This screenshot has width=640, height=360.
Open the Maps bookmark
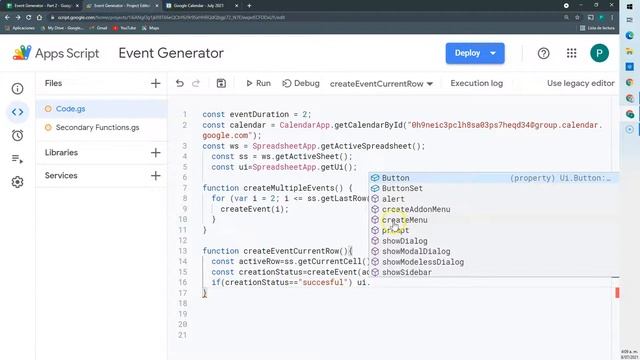point(151,28)
